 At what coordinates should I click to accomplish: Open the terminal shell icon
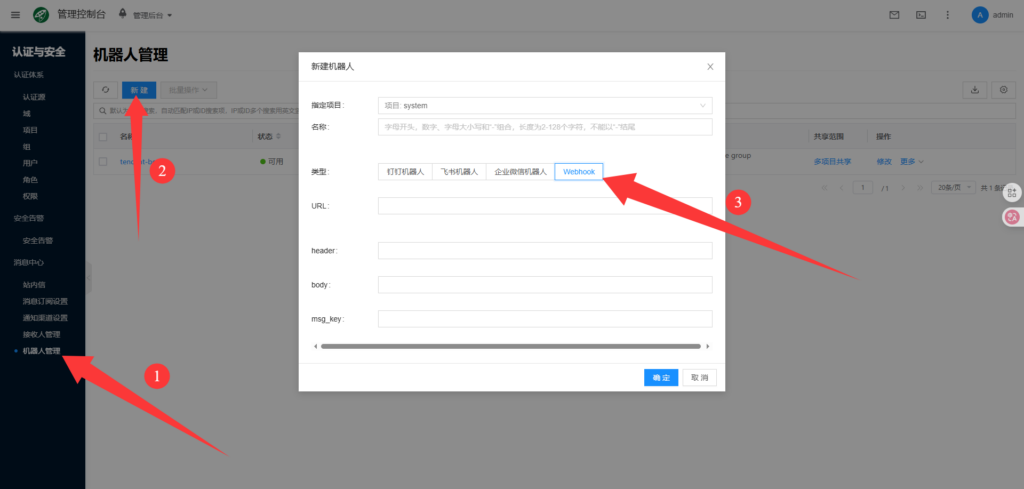click(920, 15)
